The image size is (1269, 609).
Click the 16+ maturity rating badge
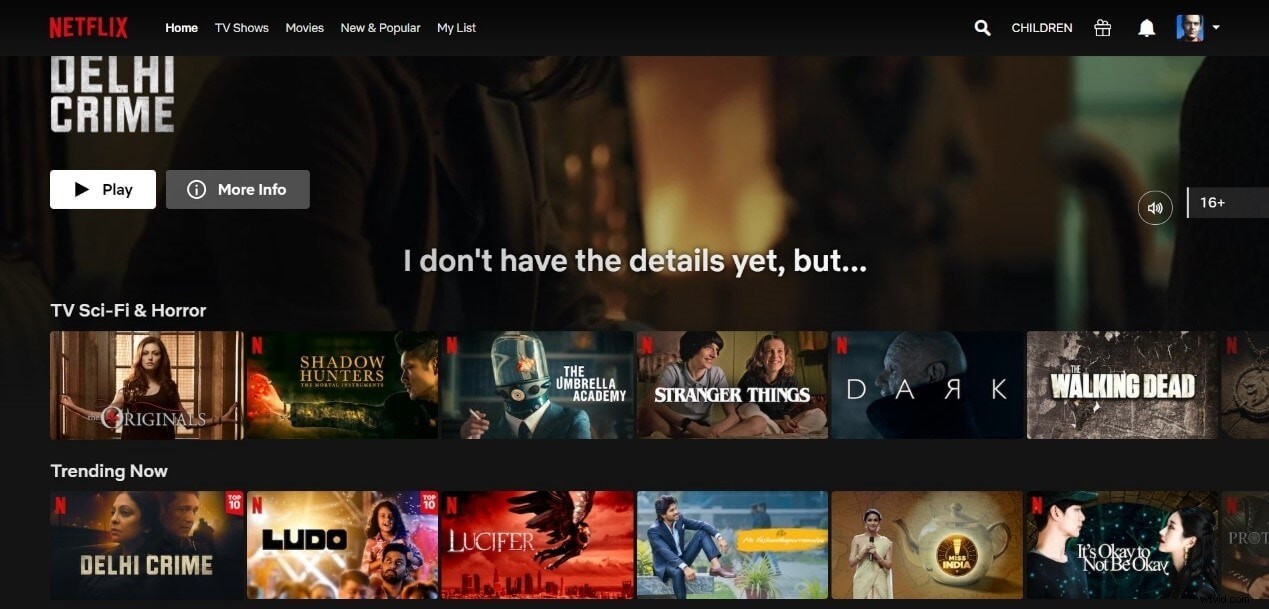point(1212,202)
